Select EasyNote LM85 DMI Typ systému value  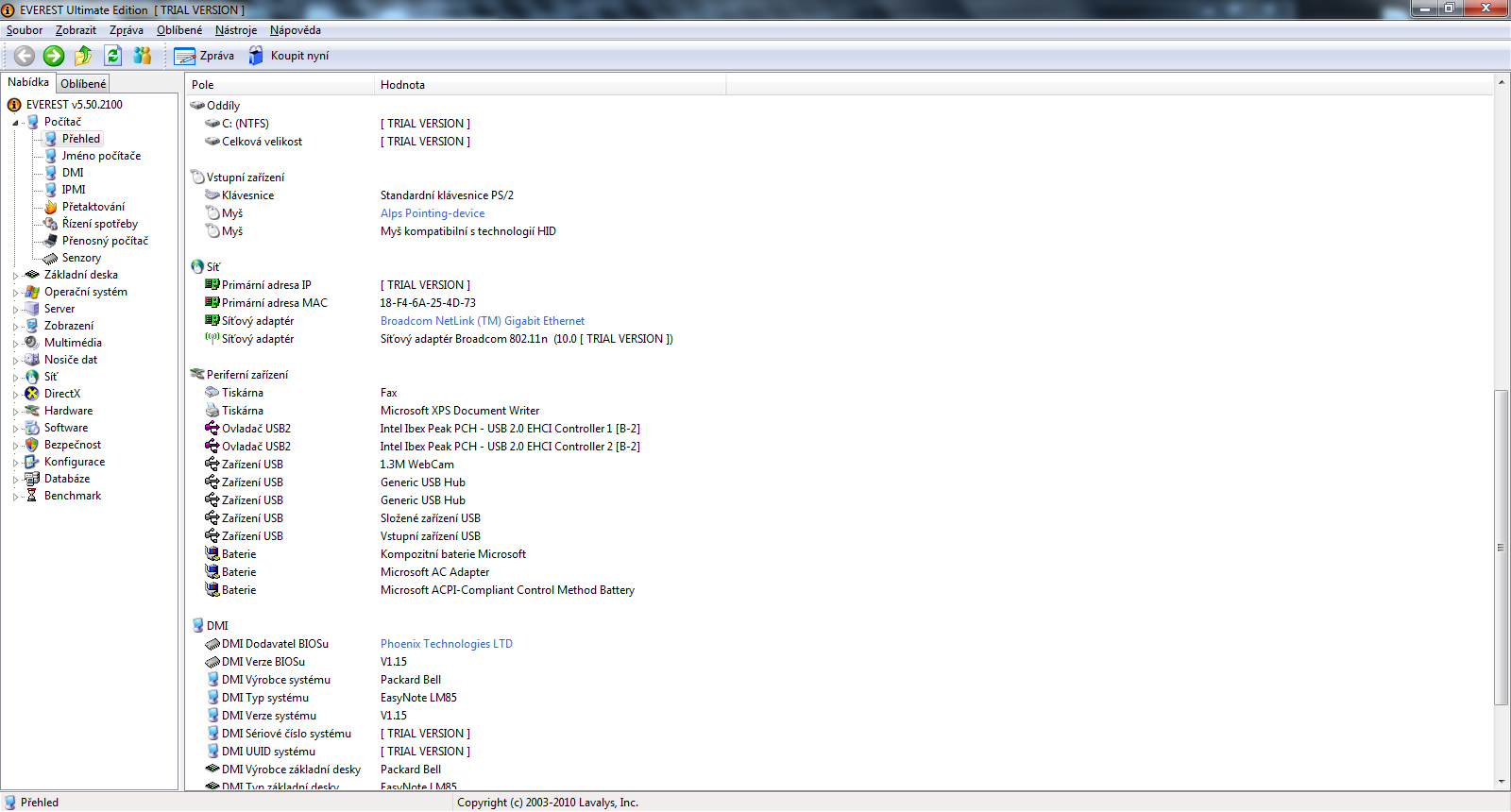click(418, 698)
